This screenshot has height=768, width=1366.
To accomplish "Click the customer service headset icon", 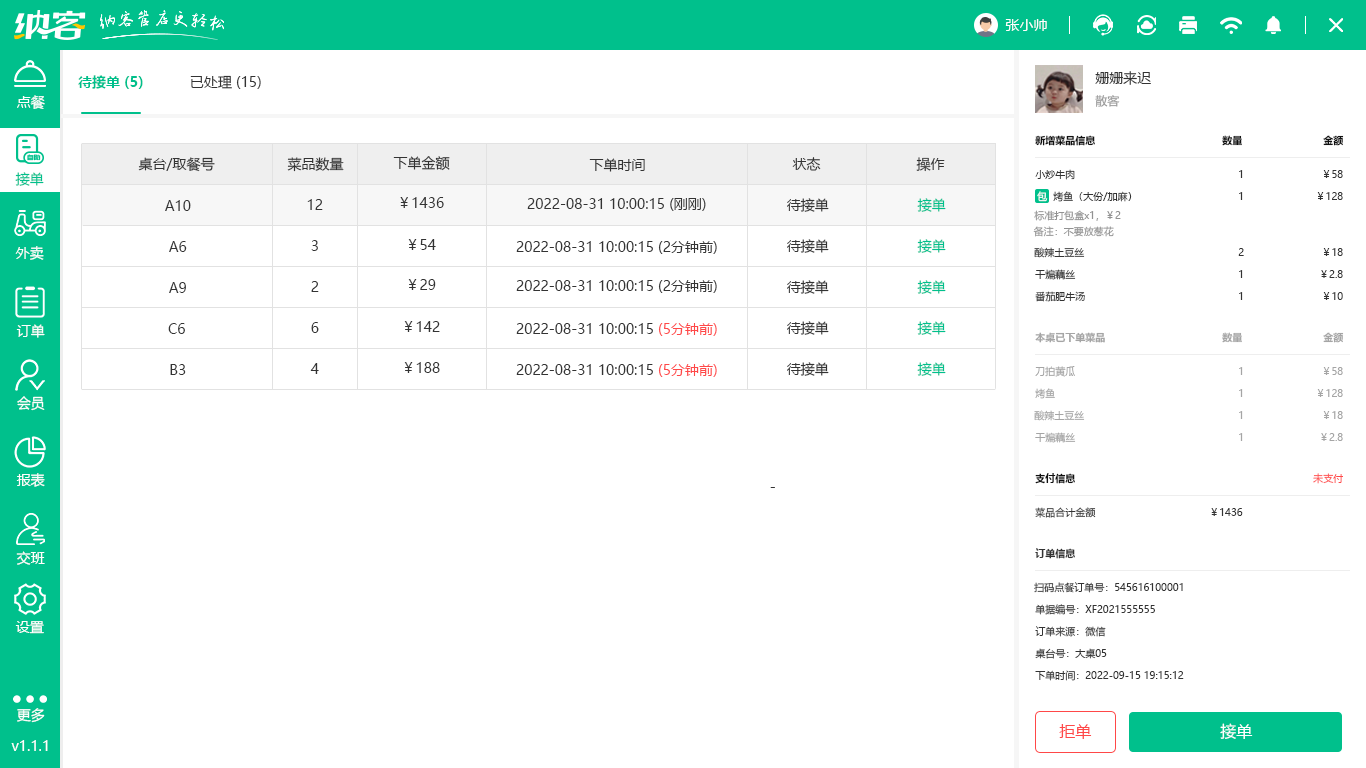I will pos(1103,25).
